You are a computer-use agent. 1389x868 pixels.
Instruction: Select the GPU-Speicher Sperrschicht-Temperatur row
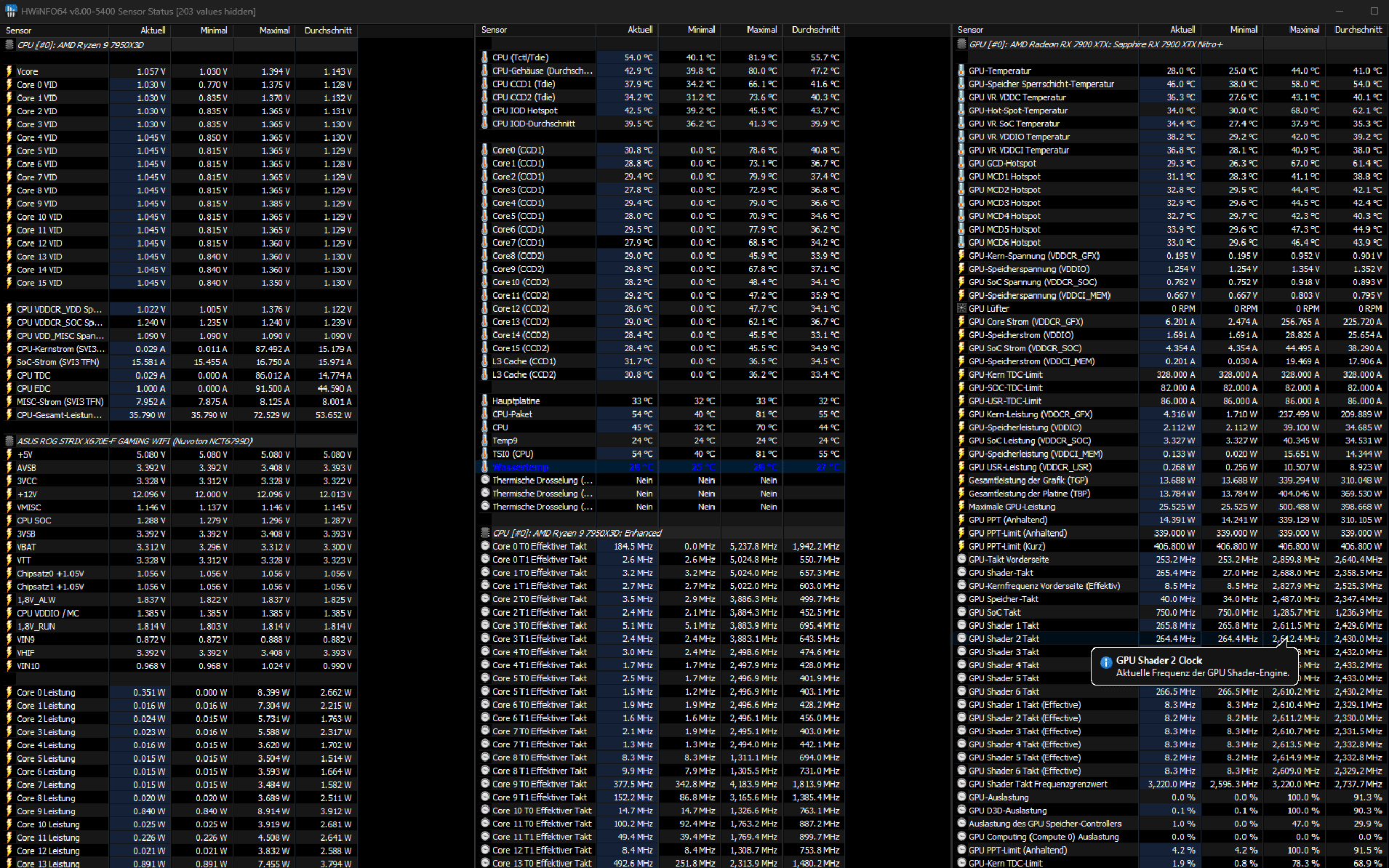click(x=1172, y=84)
